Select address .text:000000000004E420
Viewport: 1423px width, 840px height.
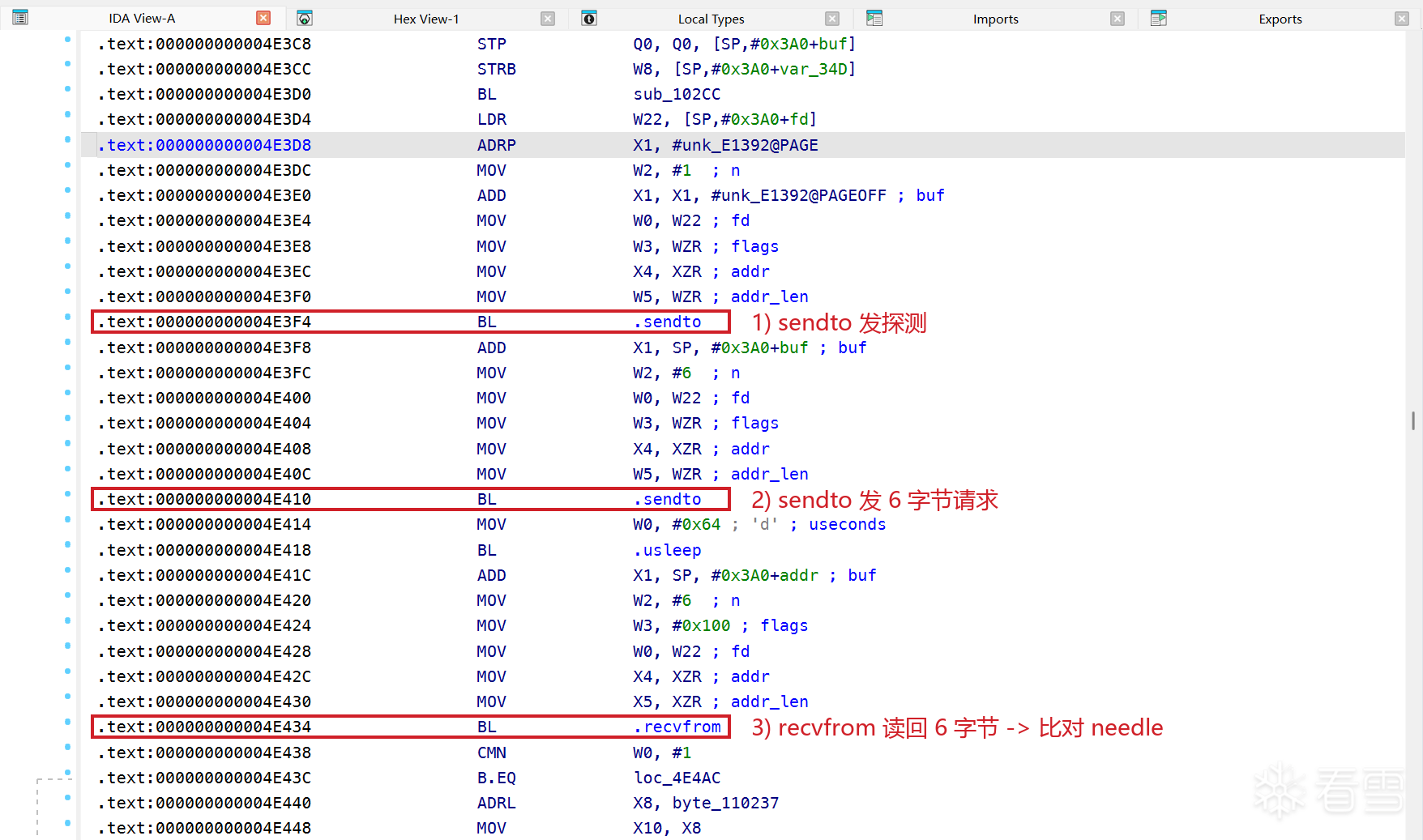point(204,600)
